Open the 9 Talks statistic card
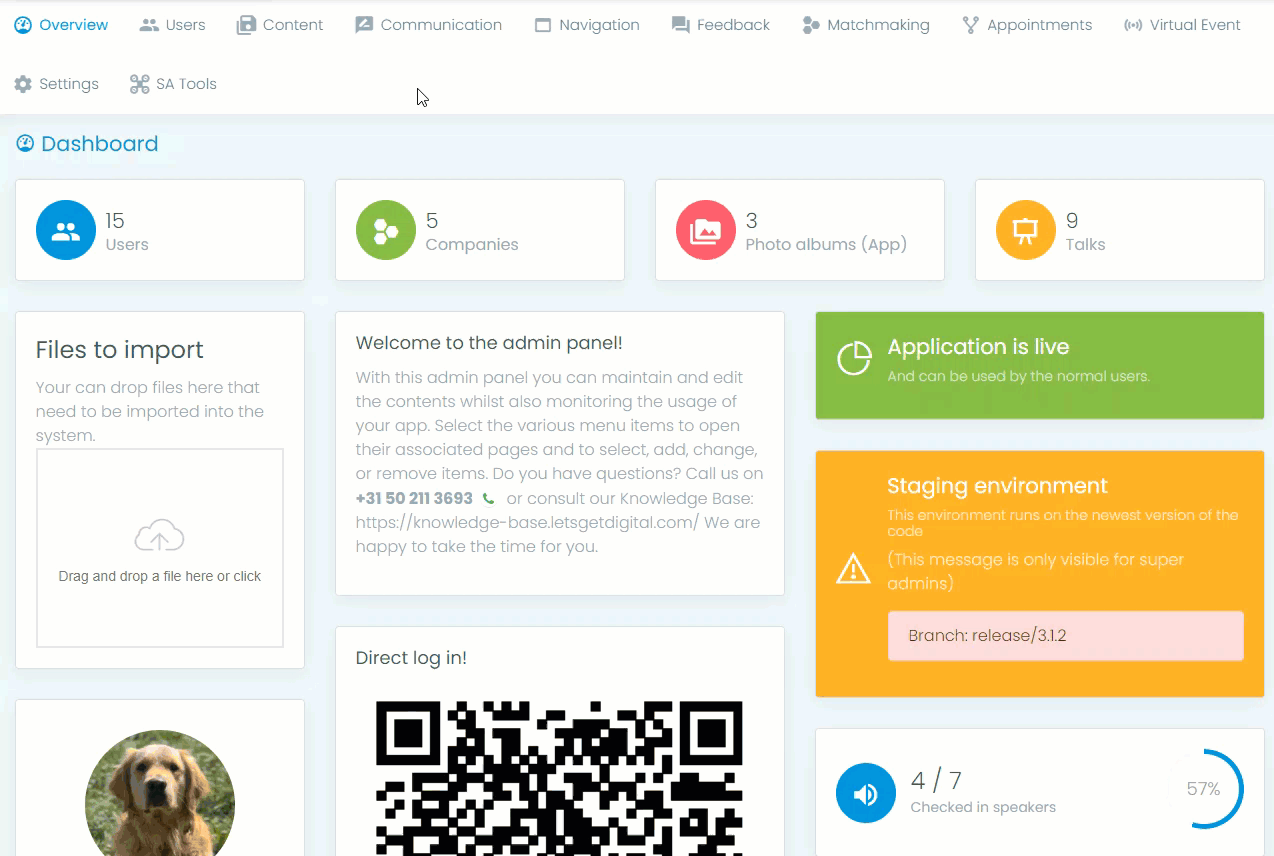 tap(1120, 230)
